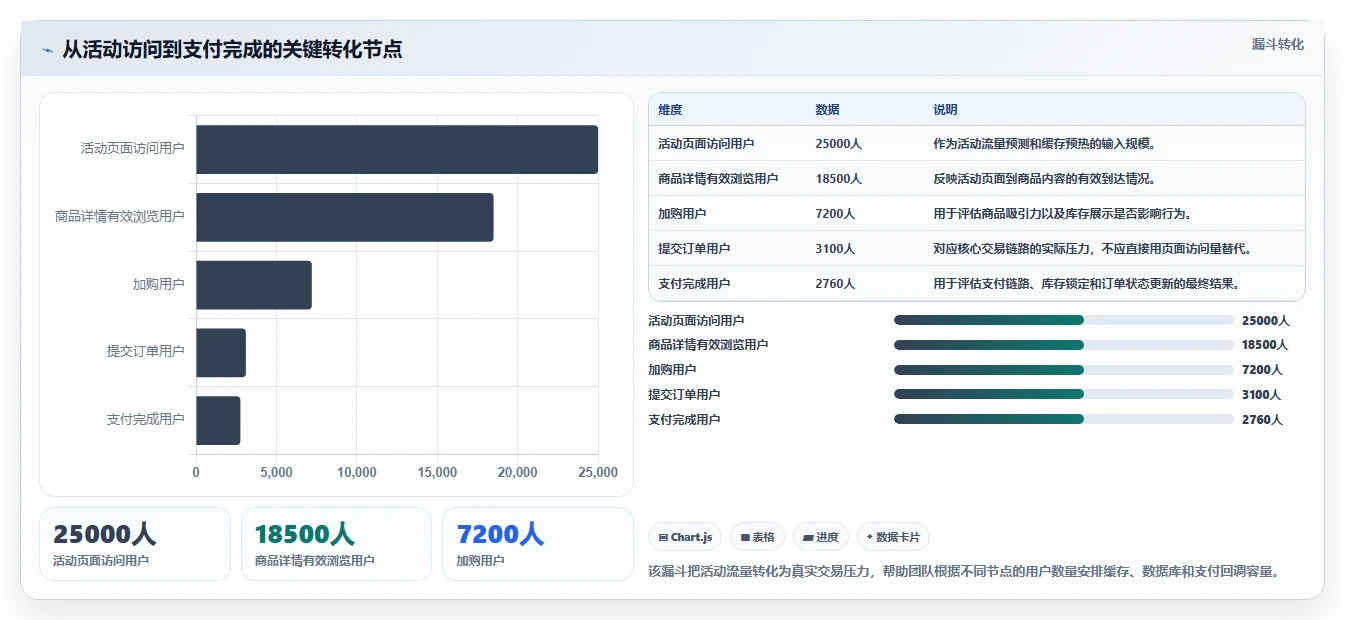Click the 数据 table column header
Screen dimensions: 1345x620
[x=827, y=110]
